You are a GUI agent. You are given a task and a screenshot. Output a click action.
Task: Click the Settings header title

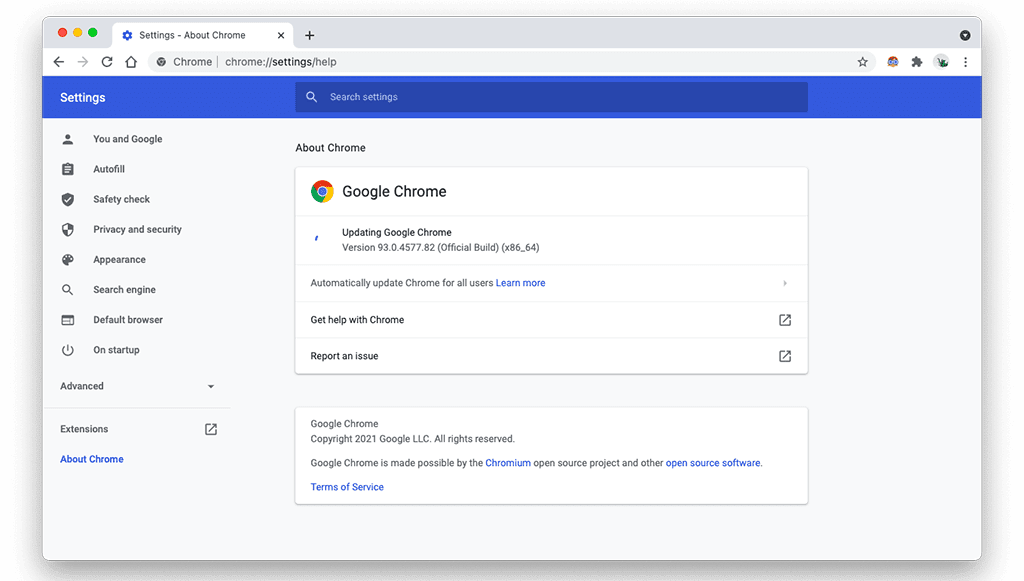(82, 97)
